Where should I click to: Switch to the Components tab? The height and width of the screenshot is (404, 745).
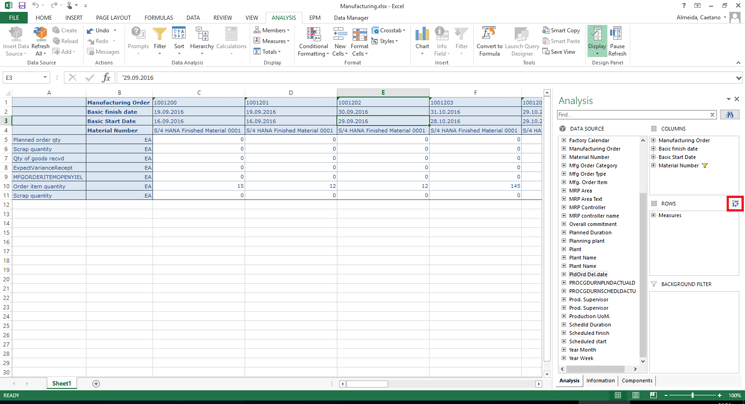tap(637, 381)
